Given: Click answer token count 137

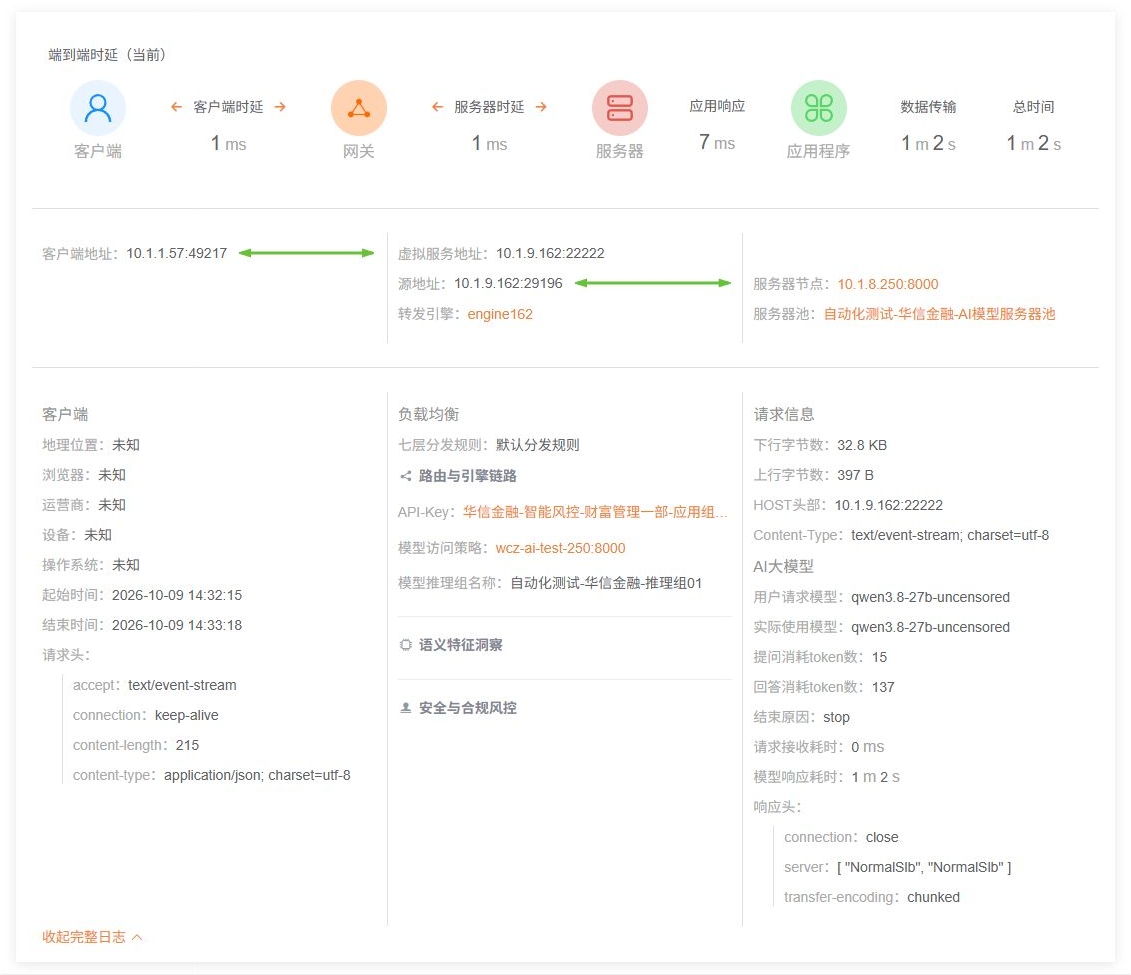Looking at the screenshot, I should (883, 687).
